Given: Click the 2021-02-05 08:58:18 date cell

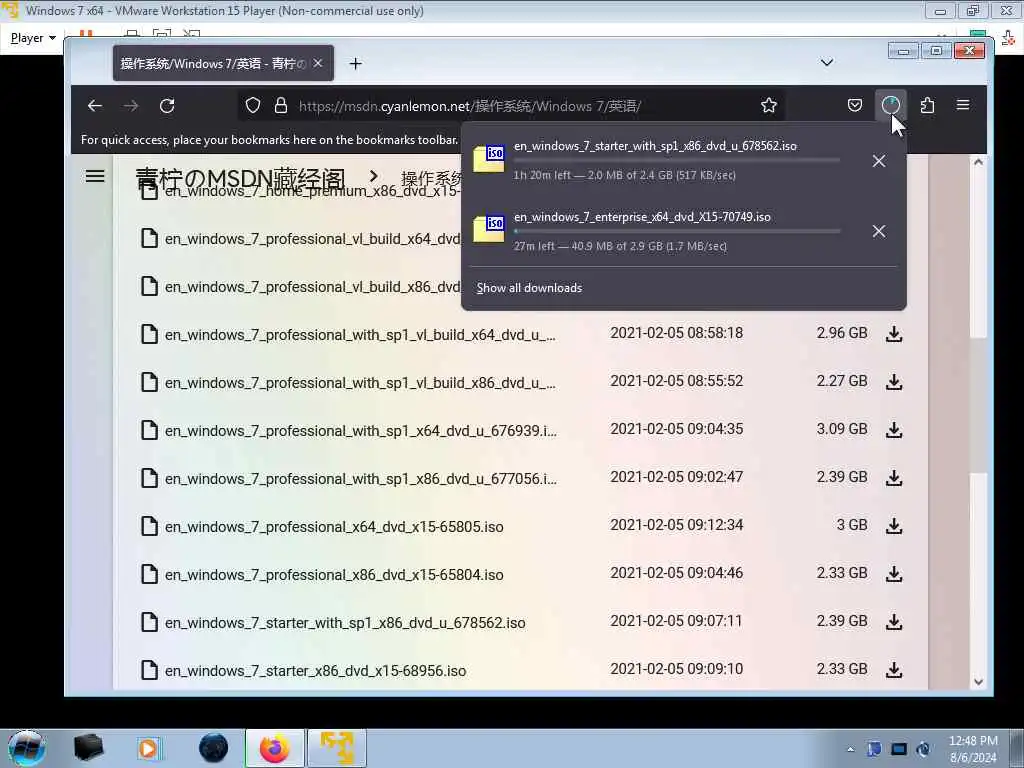Looking at the screenshot, I should 677,333.
